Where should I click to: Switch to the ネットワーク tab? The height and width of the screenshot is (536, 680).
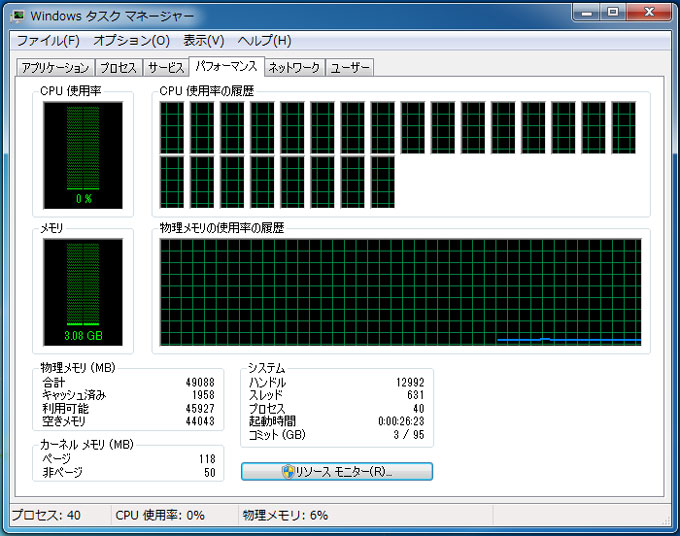pos(294,68)
